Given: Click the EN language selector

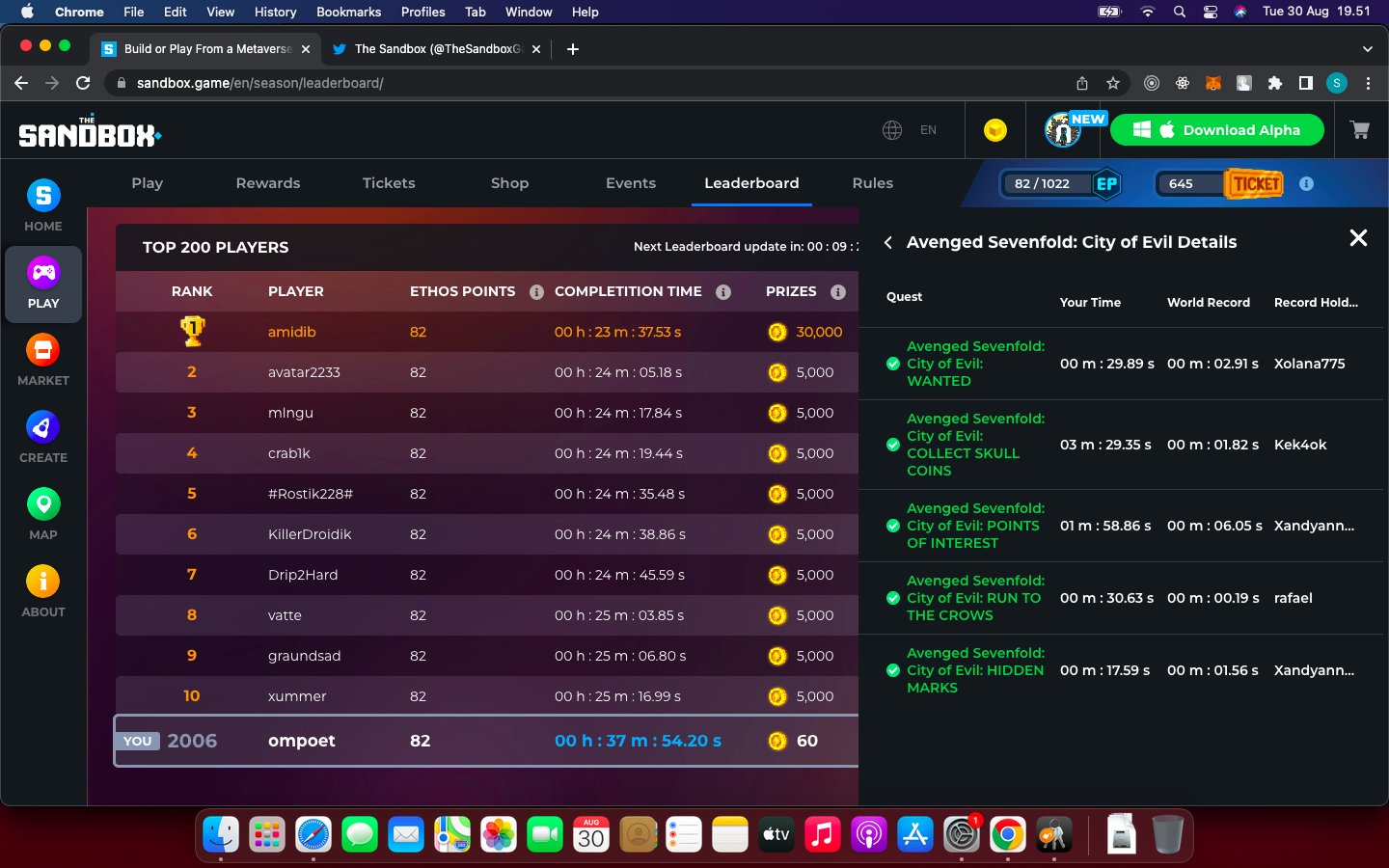Looking at the screenshot, I should click(928, 130).
